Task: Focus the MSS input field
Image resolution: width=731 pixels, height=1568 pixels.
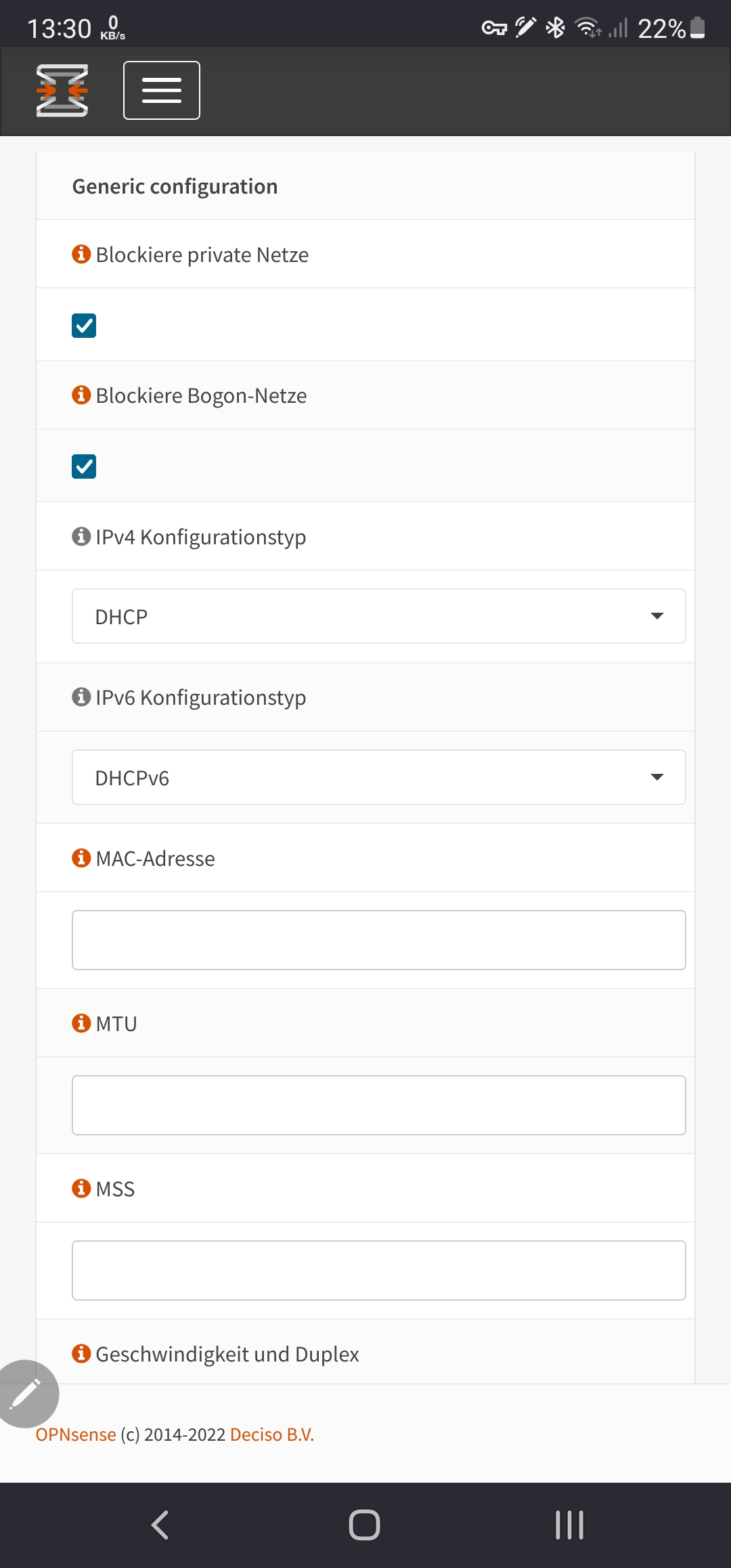Action: pos(379,1271)
